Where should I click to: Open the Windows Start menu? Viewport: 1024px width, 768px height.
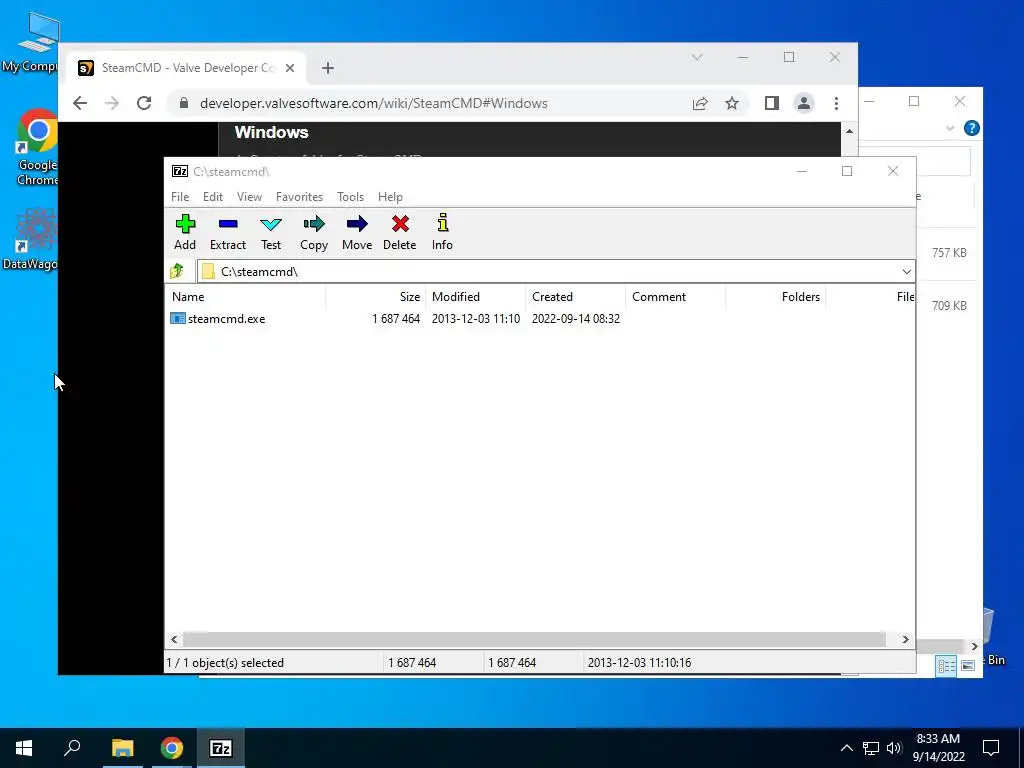pos(24,748)
